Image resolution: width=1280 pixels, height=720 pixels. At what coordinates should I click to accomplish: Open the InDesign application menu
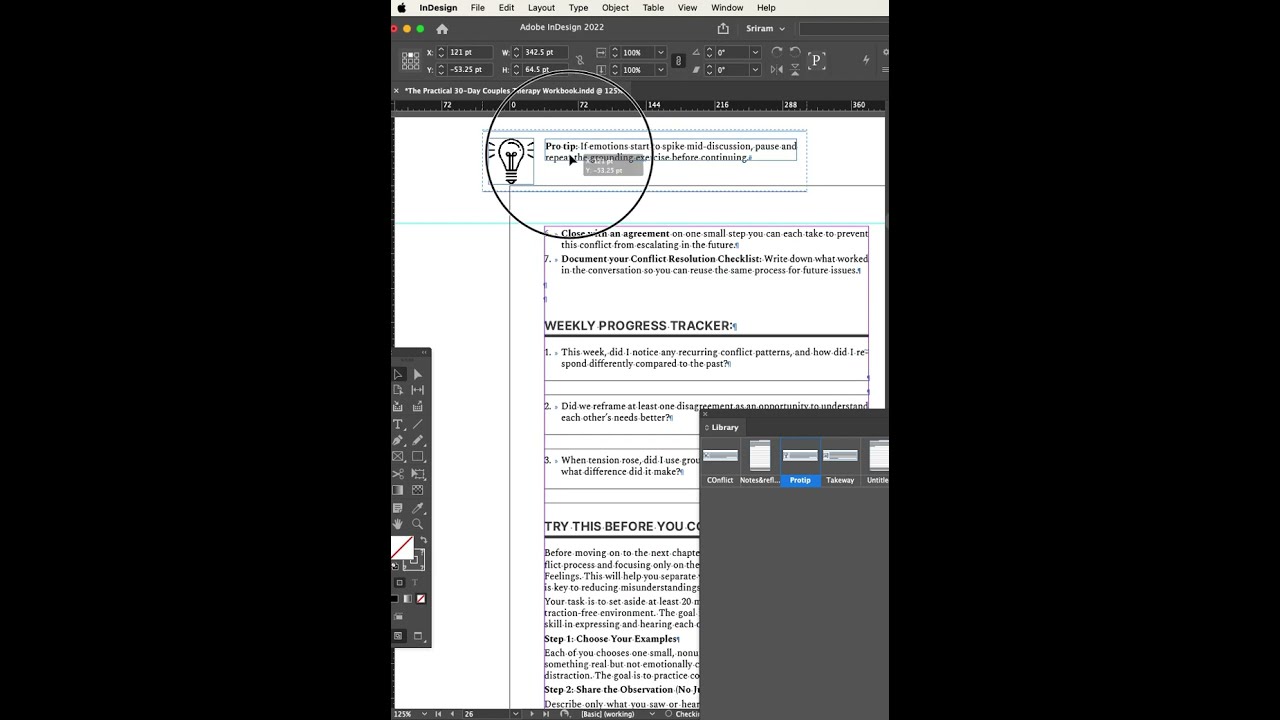pyautogui.click(x=438, y=8)
